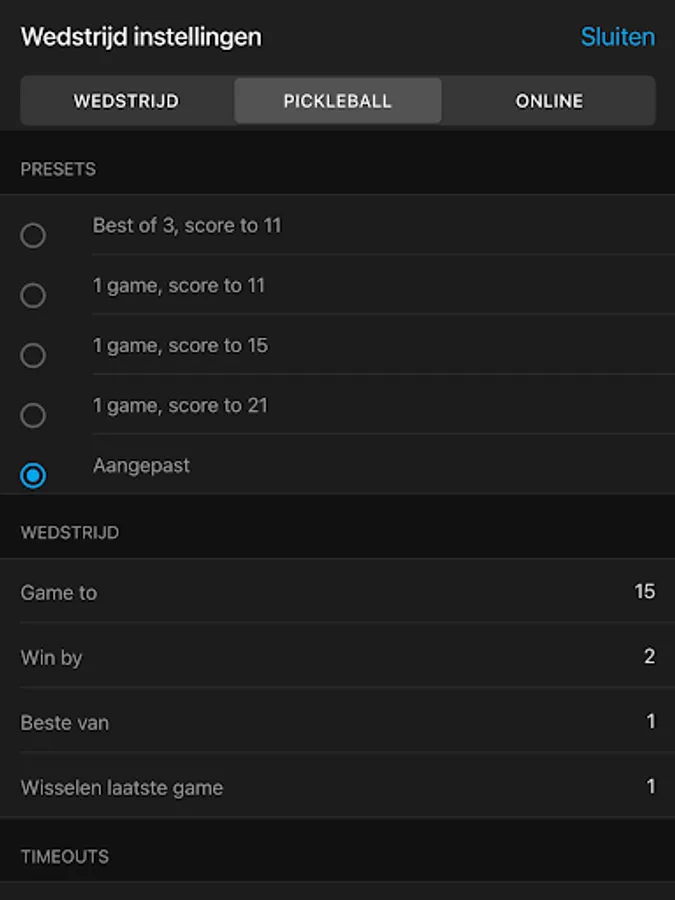Close settings with the Sluiten link
The height and width of the screenshot is (900, 675).
617,37
